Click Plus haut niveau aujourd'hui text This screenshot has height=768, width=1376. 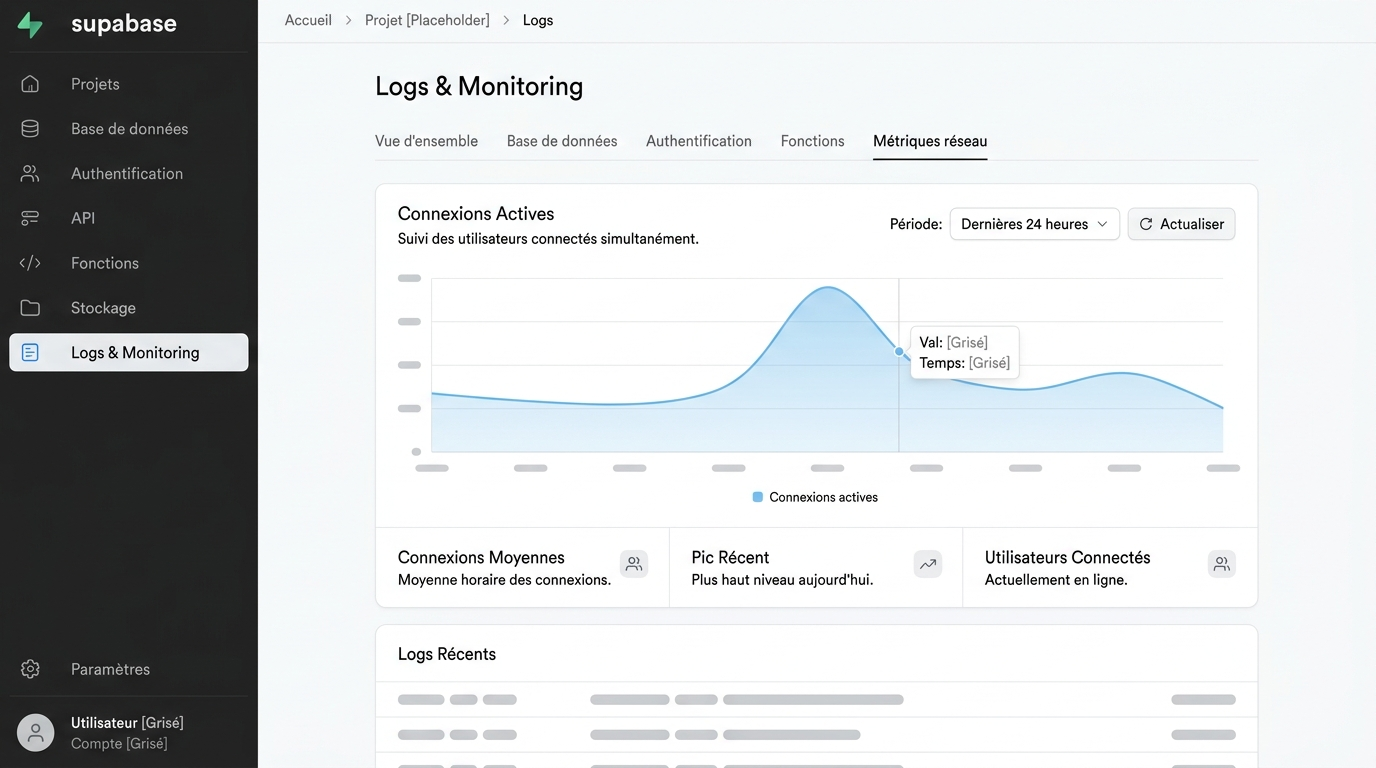click(x=782, y=580)
